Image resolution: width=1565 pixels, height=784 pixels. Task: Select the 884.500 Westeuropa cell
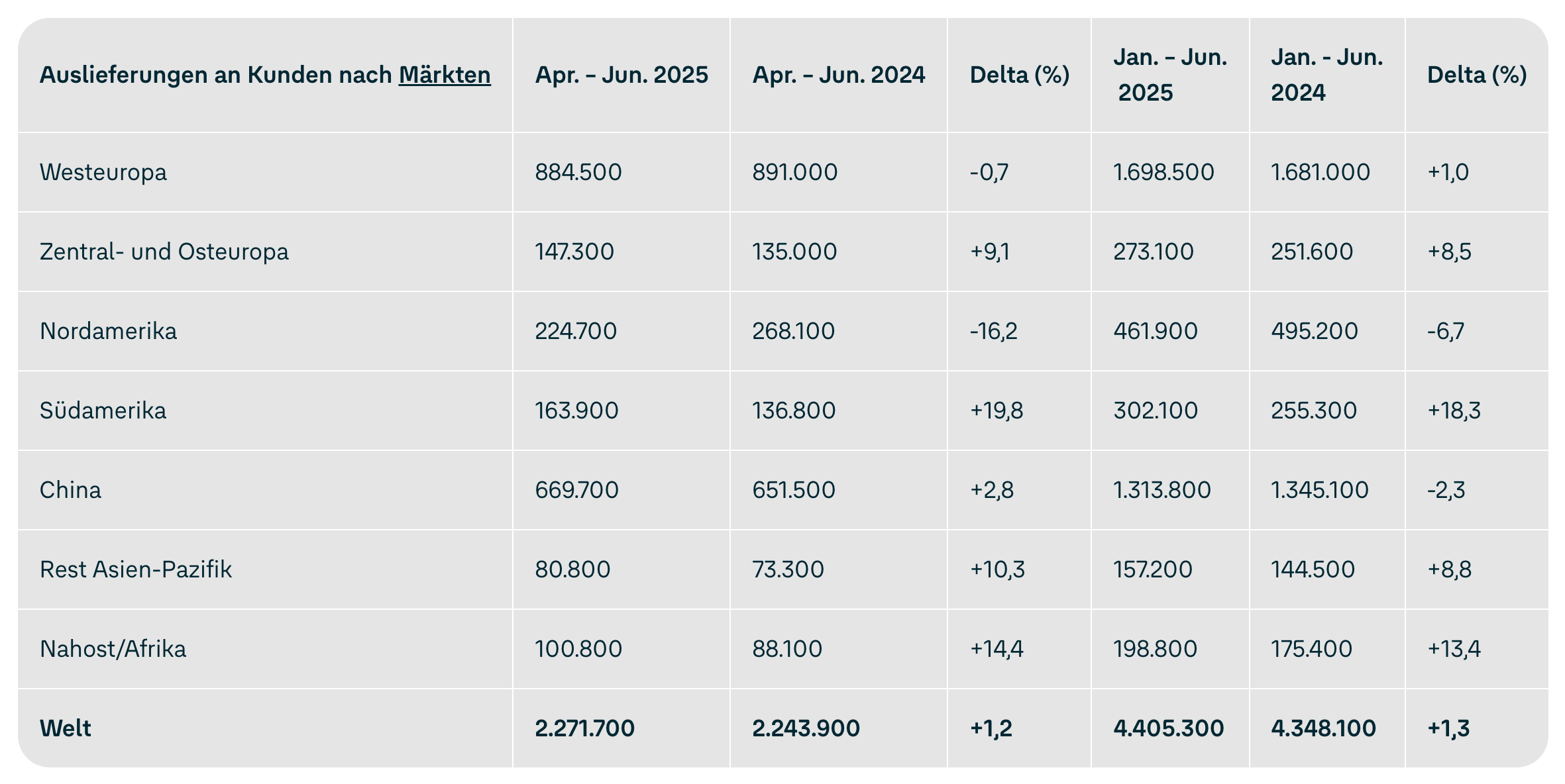click(x=578, y=172)
